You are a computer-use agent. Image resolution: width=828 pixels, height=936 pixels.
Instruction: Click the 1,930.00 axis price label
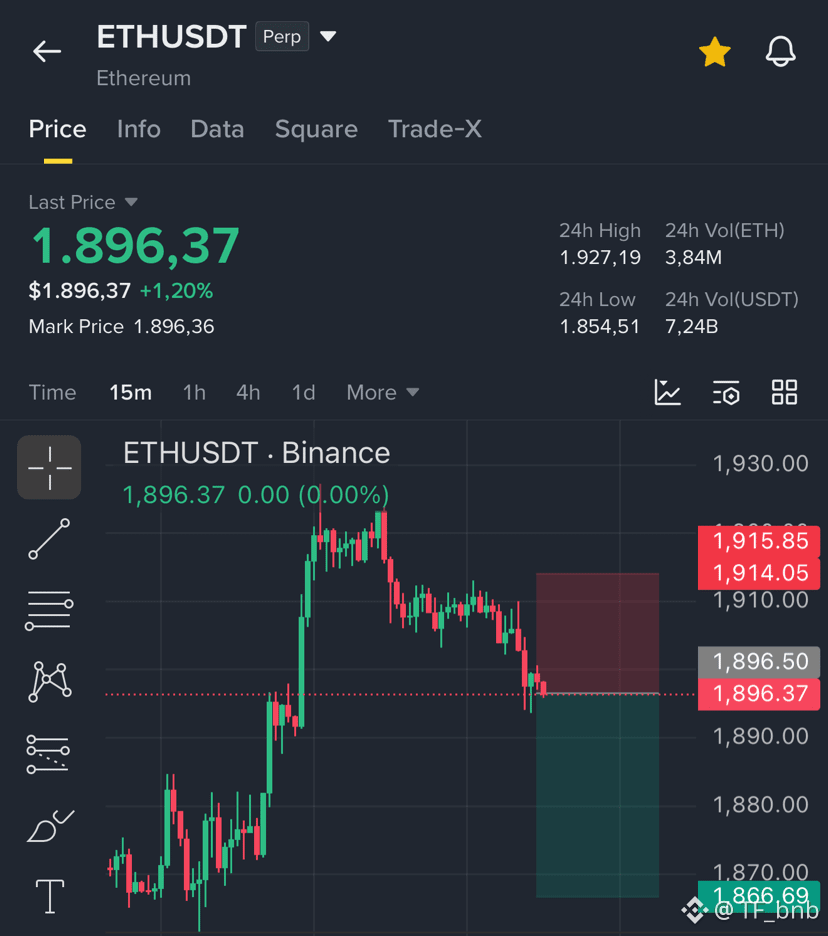(x=761, y=464)
